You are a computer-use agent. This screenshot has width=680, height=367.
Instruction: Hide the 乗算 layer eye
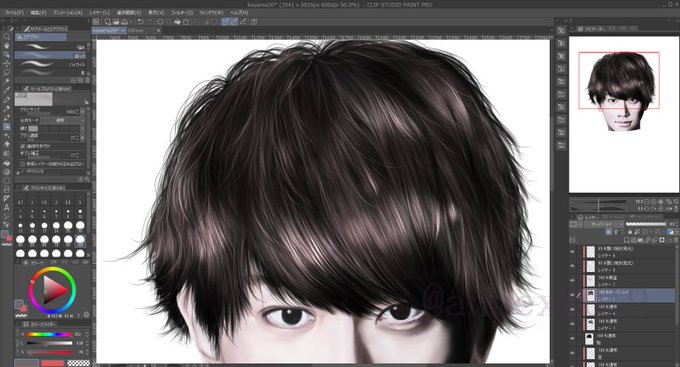tap(572, 281)
